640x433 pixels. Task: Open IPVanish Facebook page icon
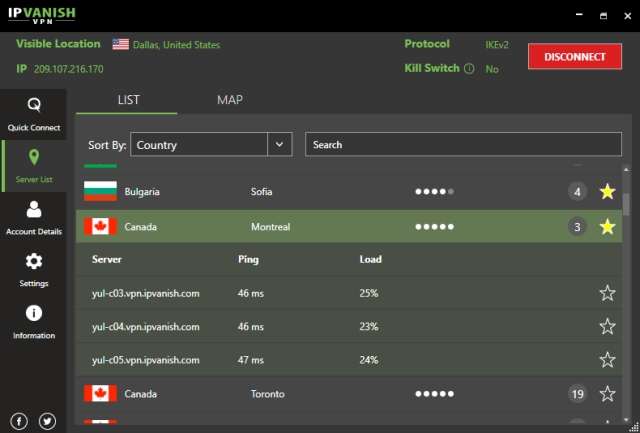19,421
